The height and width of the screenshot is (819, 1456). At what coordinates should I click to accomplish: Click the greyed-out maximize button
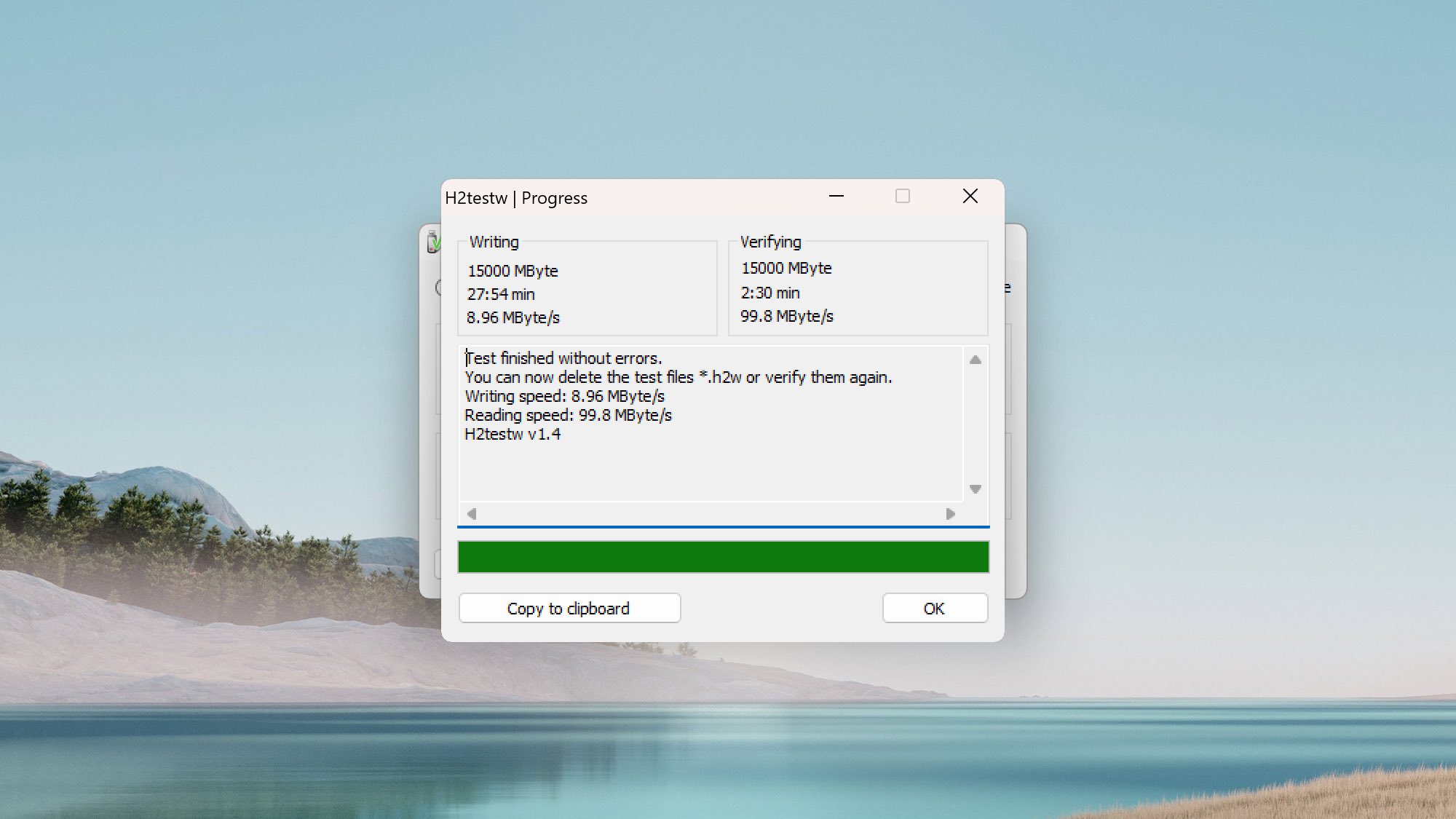pos(903,197)
